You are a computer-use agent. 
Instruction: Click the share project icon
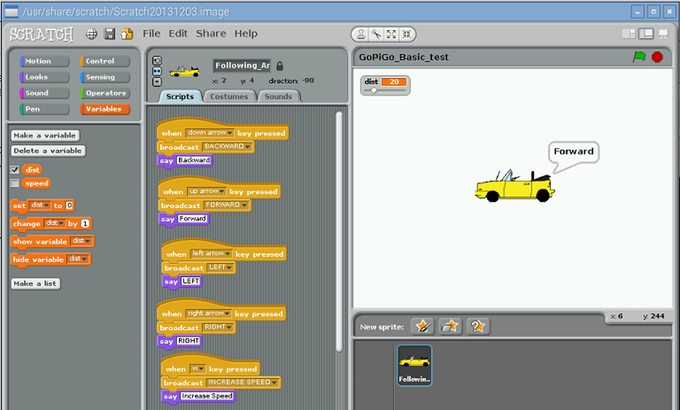[x=127, y=34]
